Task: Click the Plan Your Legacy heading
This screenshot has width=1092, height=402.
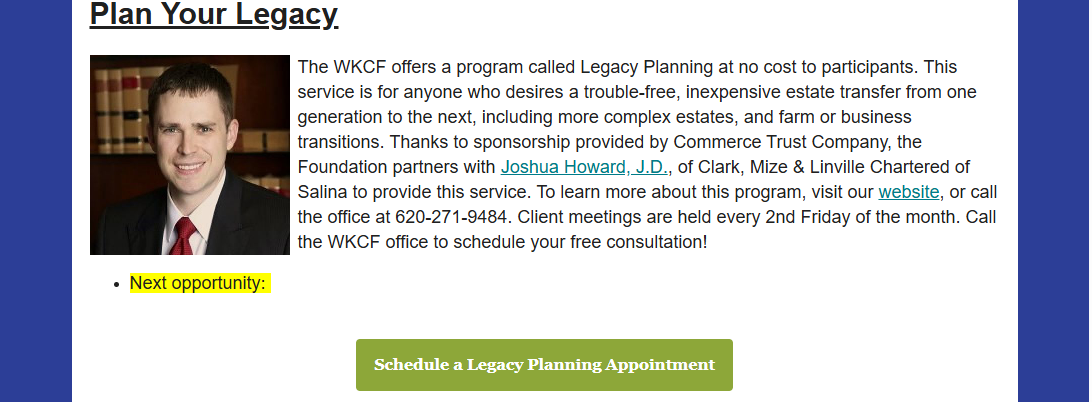Action: point(214,15)
